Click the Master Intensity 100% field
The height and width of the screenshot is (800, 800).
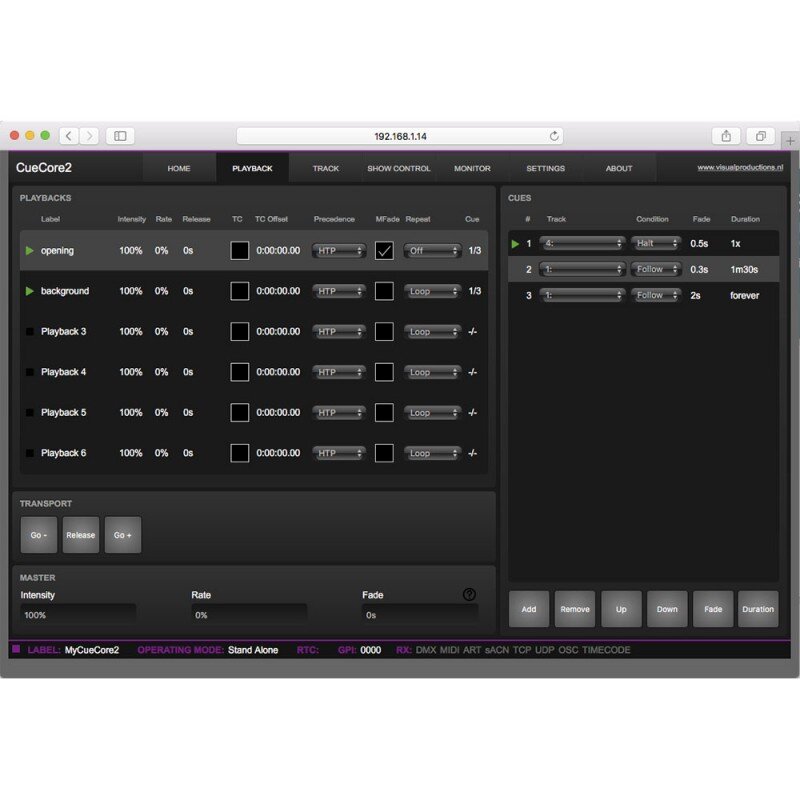pos(78,615)
